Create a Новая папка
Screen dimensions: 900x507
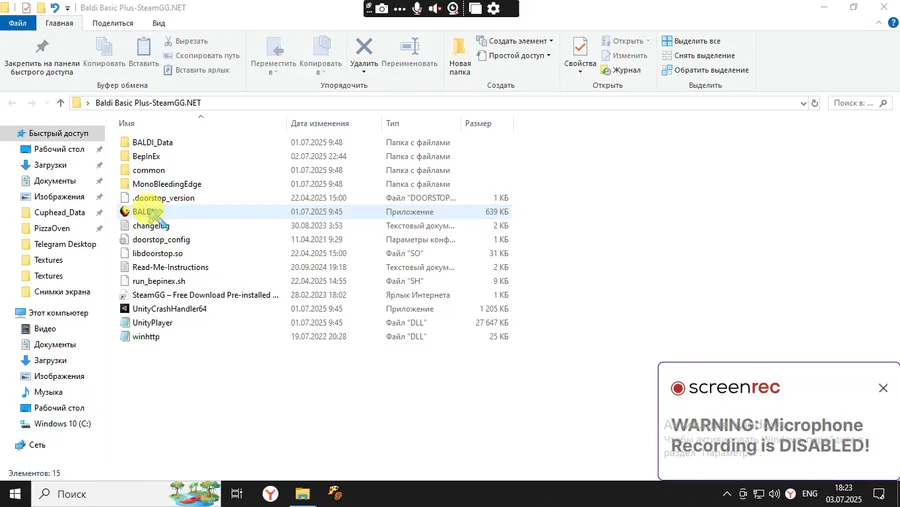[460, 56]
